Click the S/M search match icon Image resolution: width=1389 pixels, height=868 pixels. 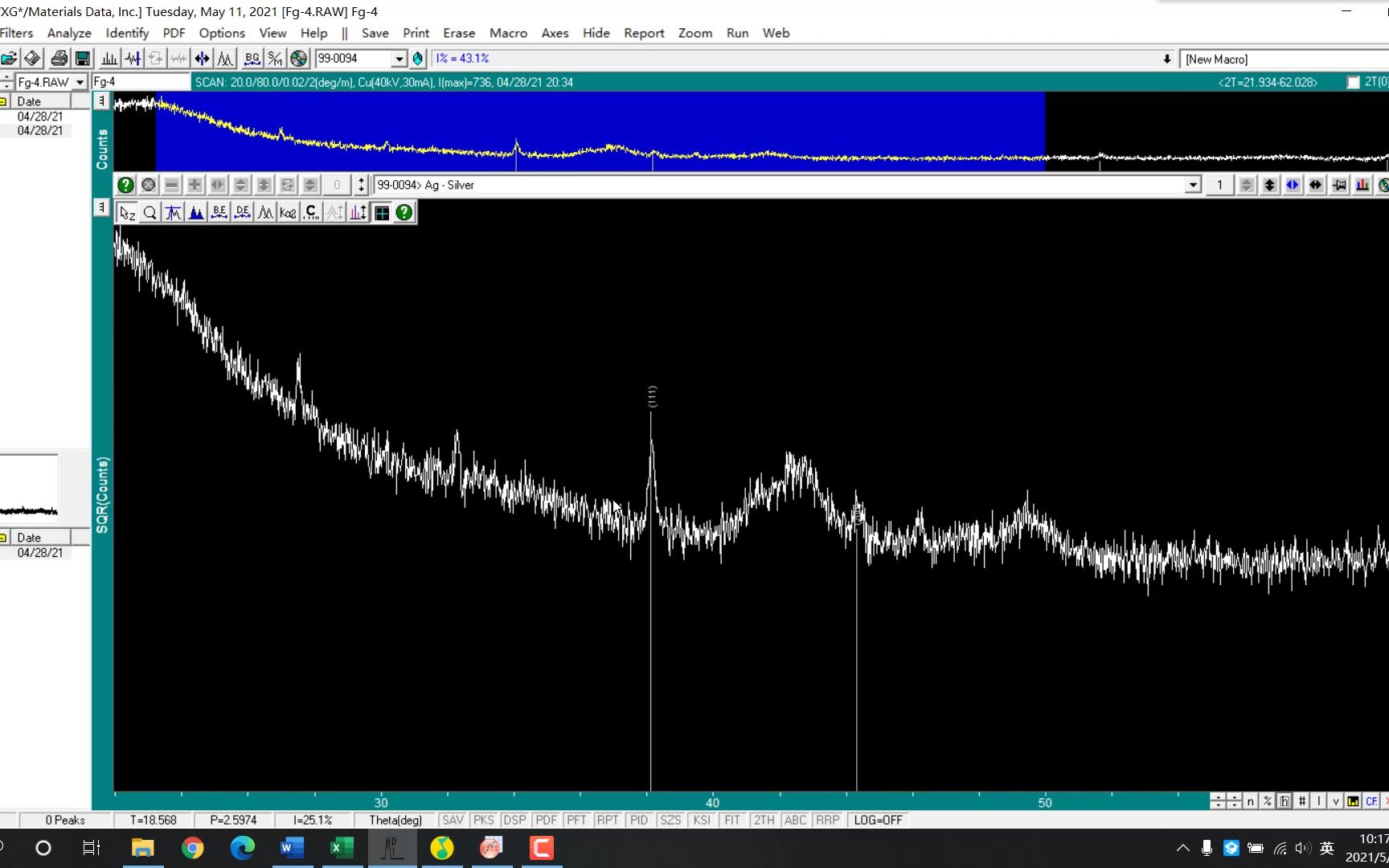tap(276, 59)
